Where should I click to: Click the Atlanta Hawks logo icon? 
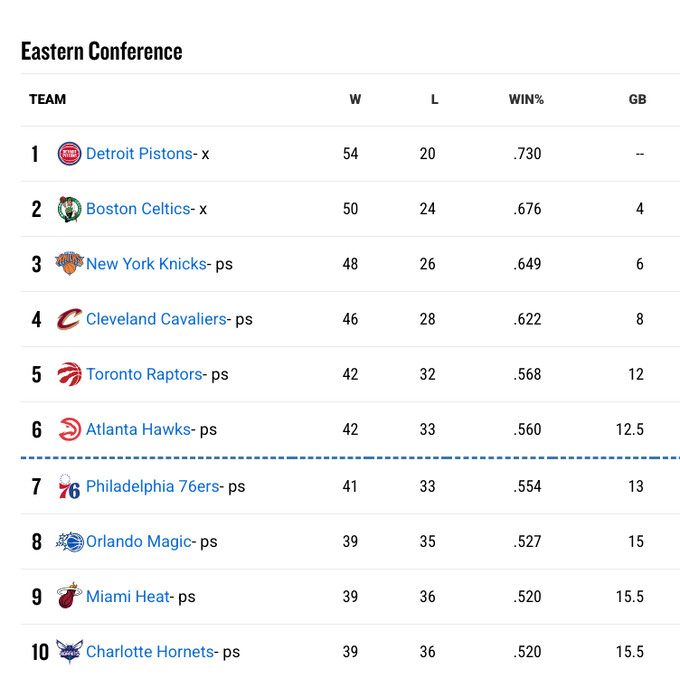click(69, 429)
